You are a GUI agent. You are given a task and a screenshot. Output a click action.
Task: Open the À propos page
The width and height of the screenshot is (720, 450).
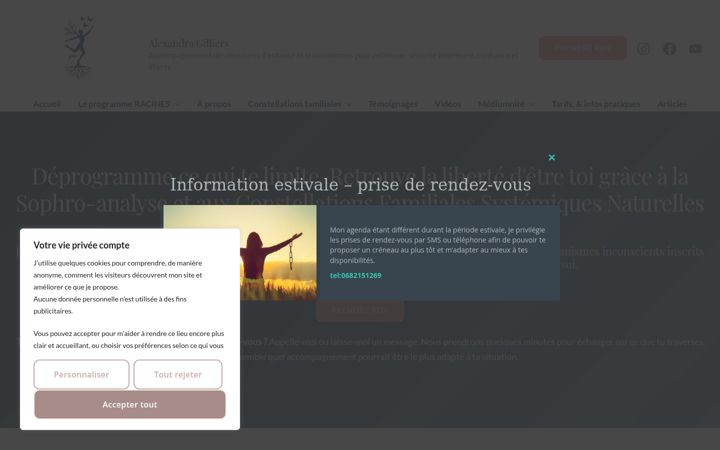214,104
